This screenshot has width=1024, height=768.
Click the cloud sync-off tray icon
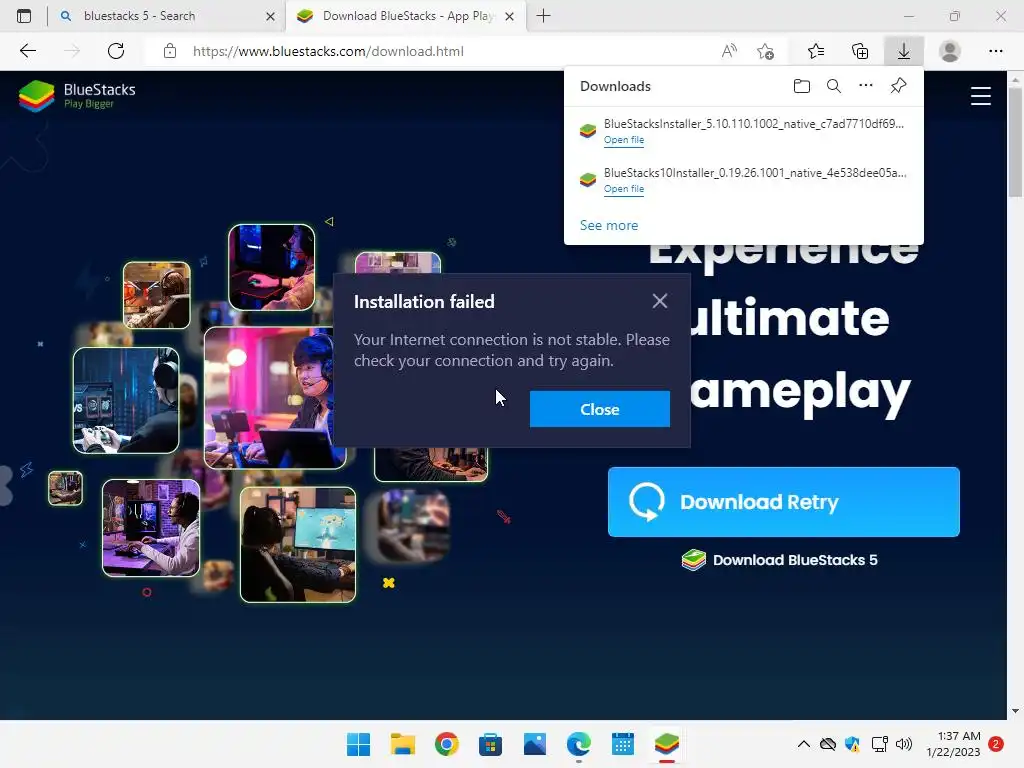click(x=828, y=744)
